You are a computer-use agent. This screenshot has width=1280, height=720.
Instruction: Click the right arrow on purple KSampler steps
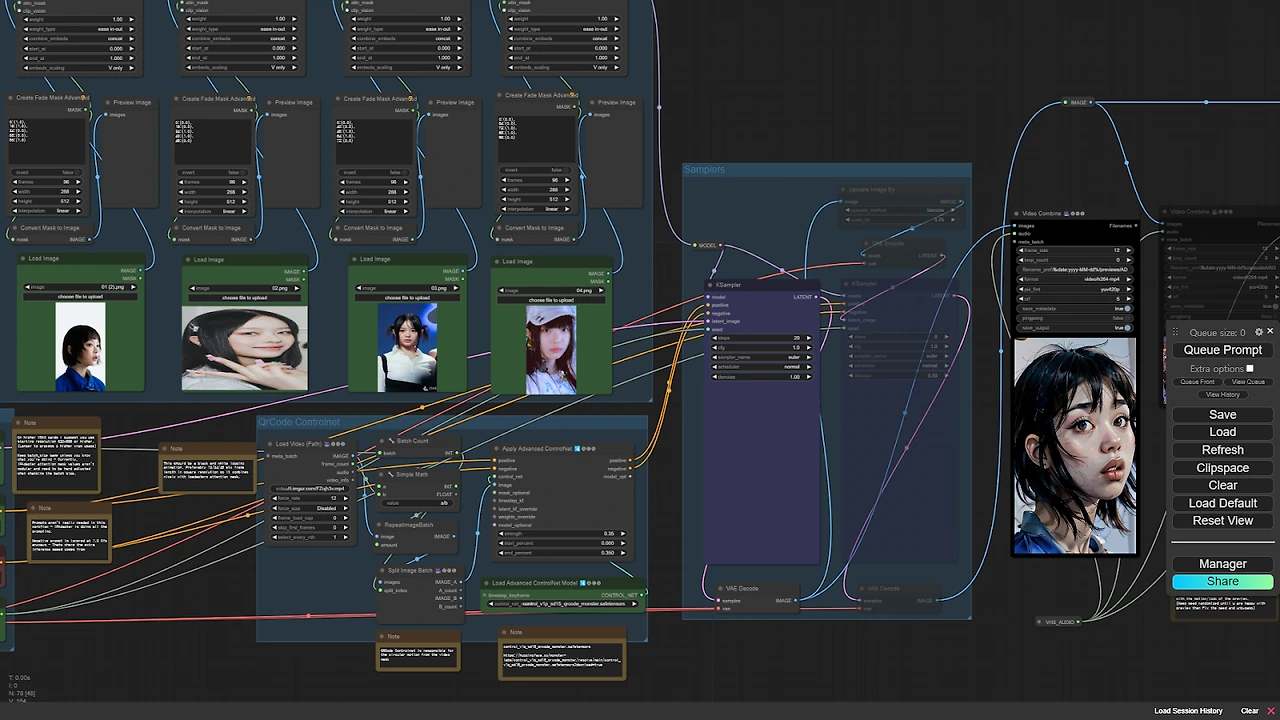[x=808, y=338]
